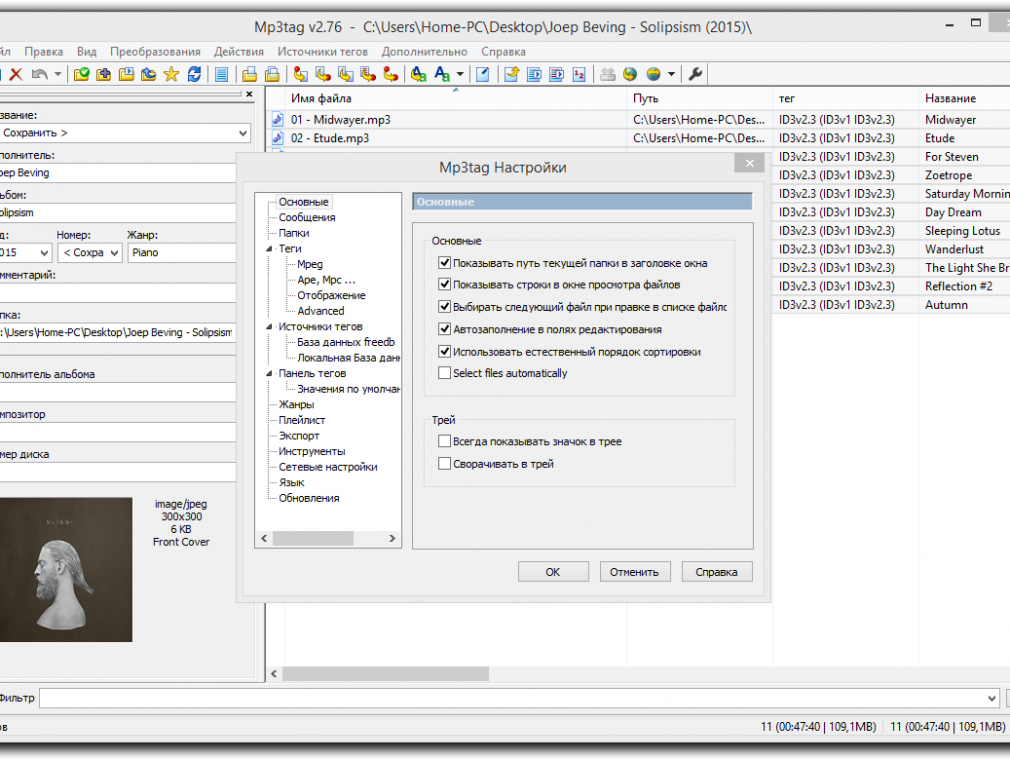Click the fifth yellow-arrow conversion icon
This screenshot has width=1010, height=761.
click(390, 74)
